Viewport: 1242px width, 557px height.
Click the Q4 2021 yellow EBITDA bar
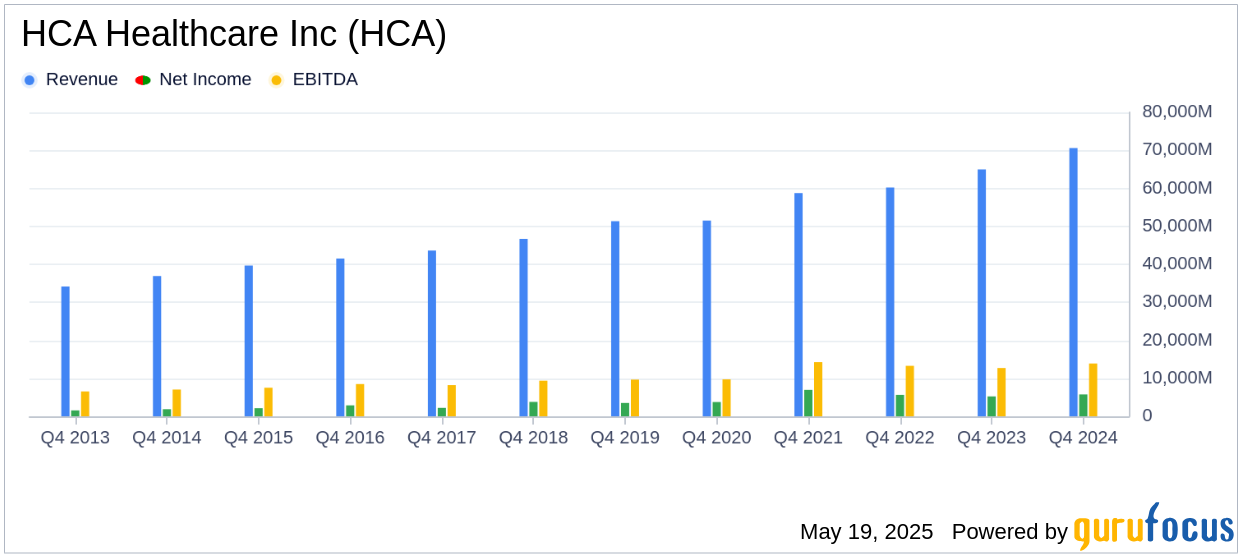[818, 389]
